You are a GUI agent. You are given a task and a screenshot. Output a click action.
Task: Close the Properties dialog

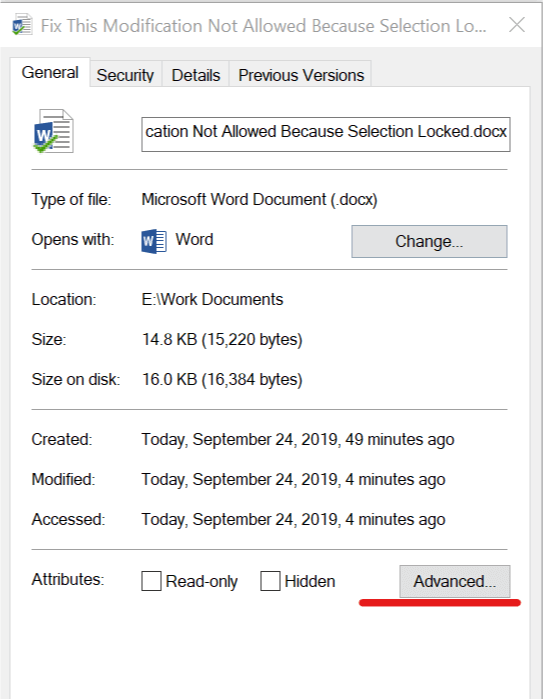(517, 25)
